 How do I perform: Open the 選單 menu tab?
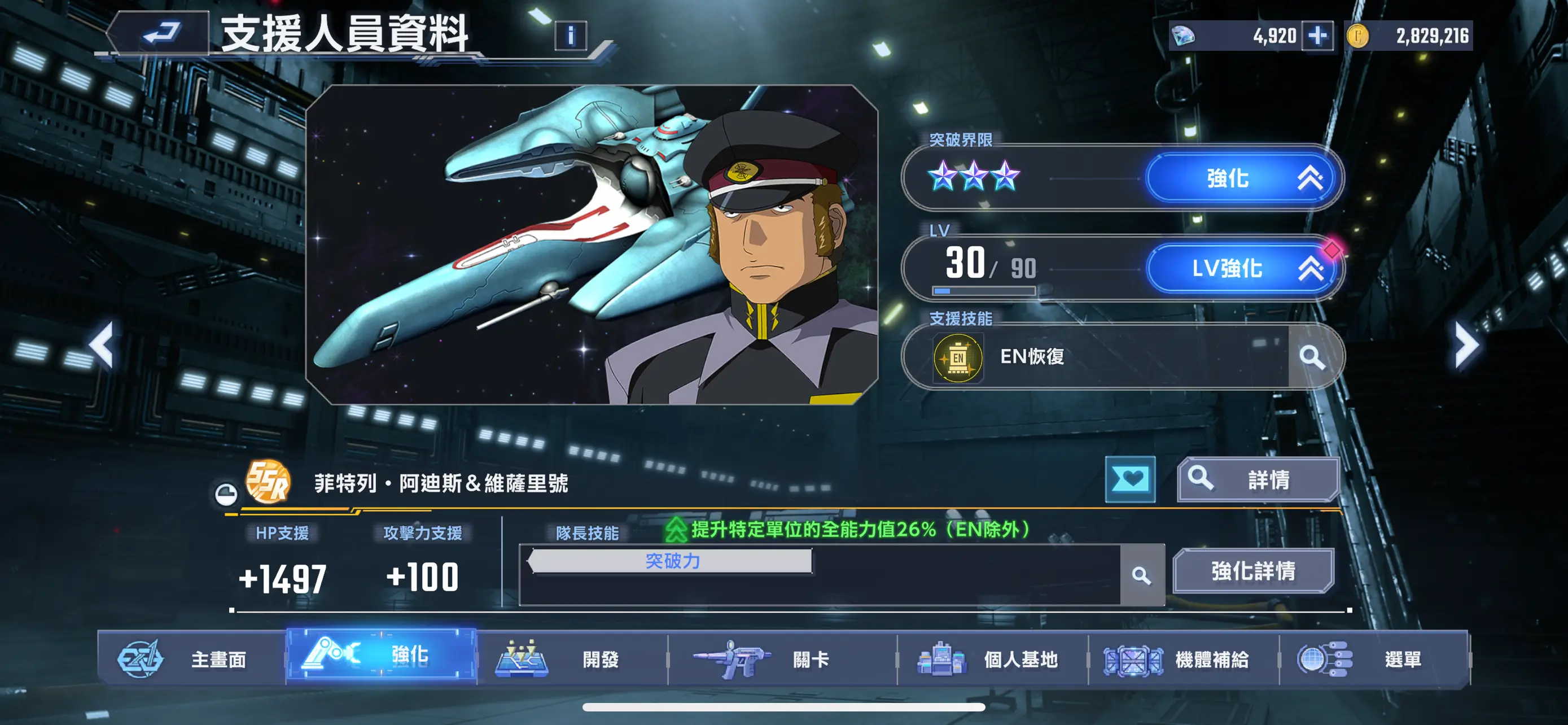pyautogui.click(x=1374, y=658)
